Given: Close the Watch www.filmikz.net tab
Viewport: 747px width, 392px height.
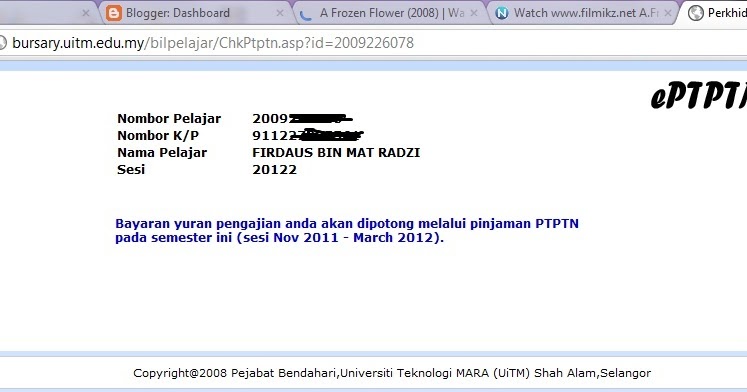Looking at the screenshot, I should click(668, 13).
